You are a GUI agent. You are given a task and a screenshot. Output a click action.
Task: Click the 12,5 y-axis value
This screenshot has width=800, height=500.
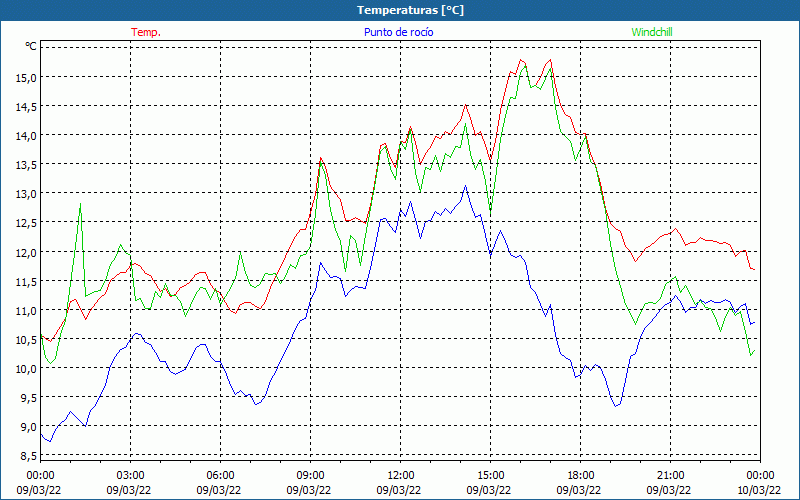coord(27,223)
